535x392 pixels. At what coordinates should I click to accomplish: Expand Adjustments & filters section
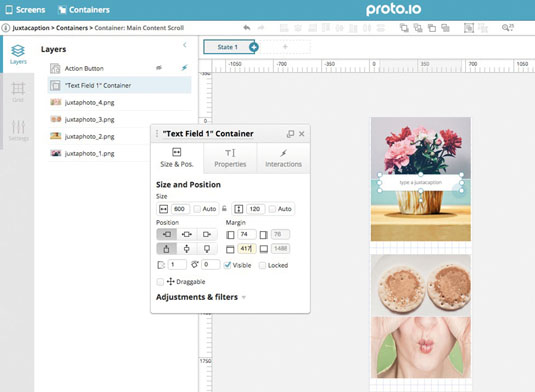[201, 297]
